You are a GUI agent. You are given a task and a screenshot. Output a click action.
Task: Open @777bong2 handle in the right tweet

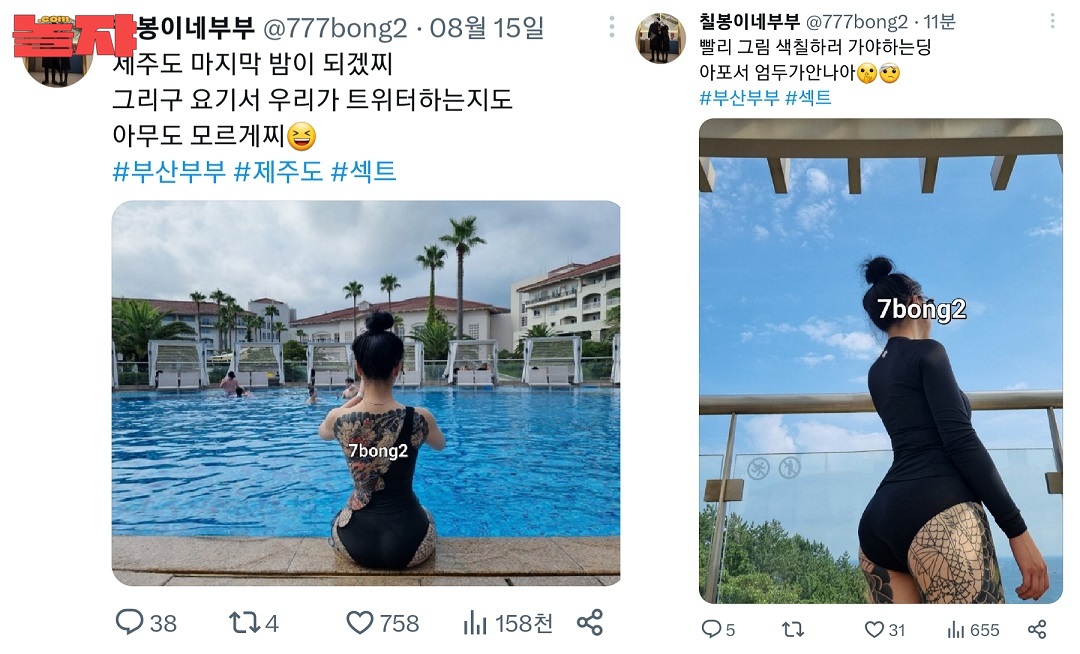[x=856, y=22]
